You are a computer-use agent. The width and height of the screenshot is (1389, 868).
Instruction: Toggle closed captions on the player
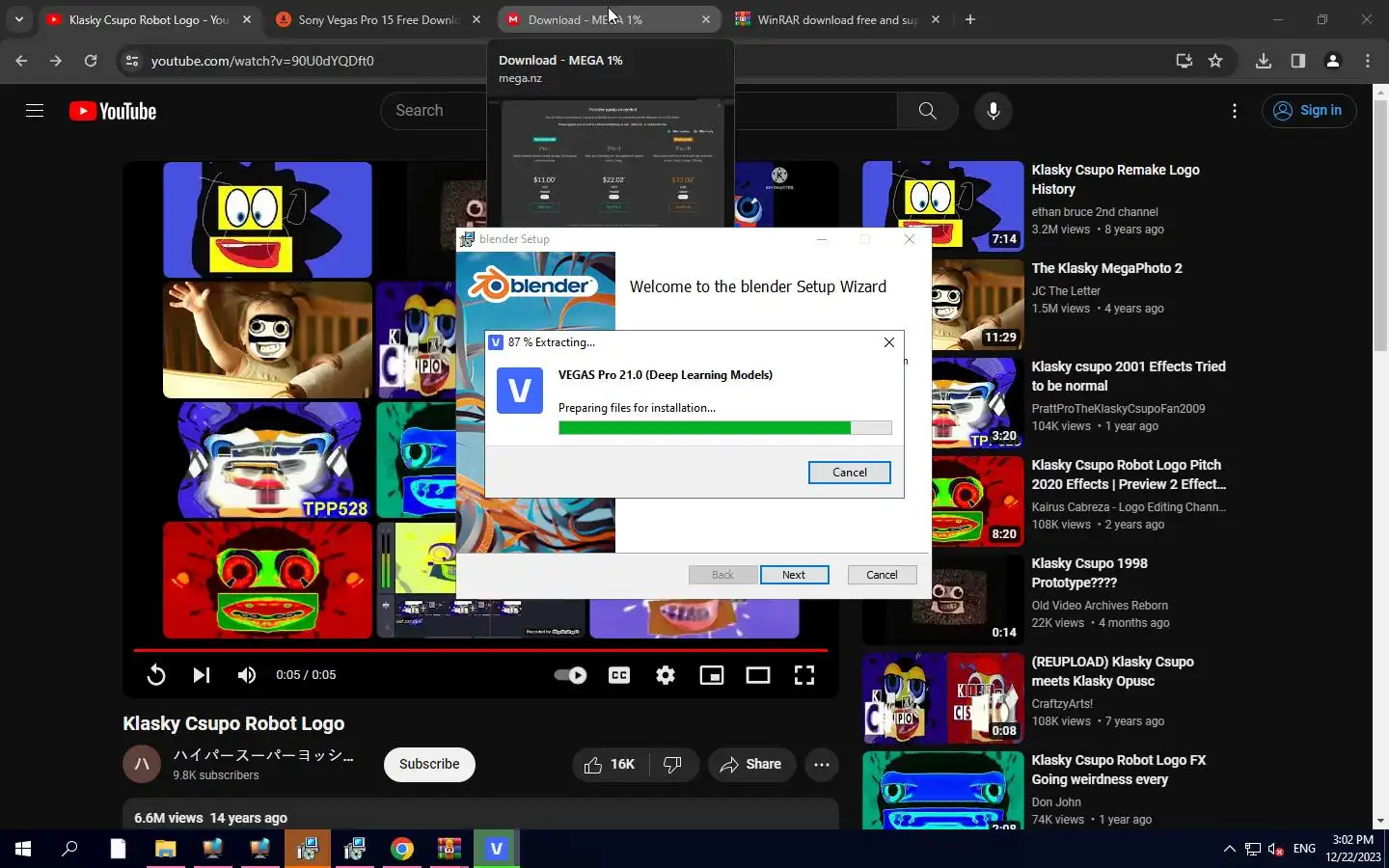click(619, 675)
